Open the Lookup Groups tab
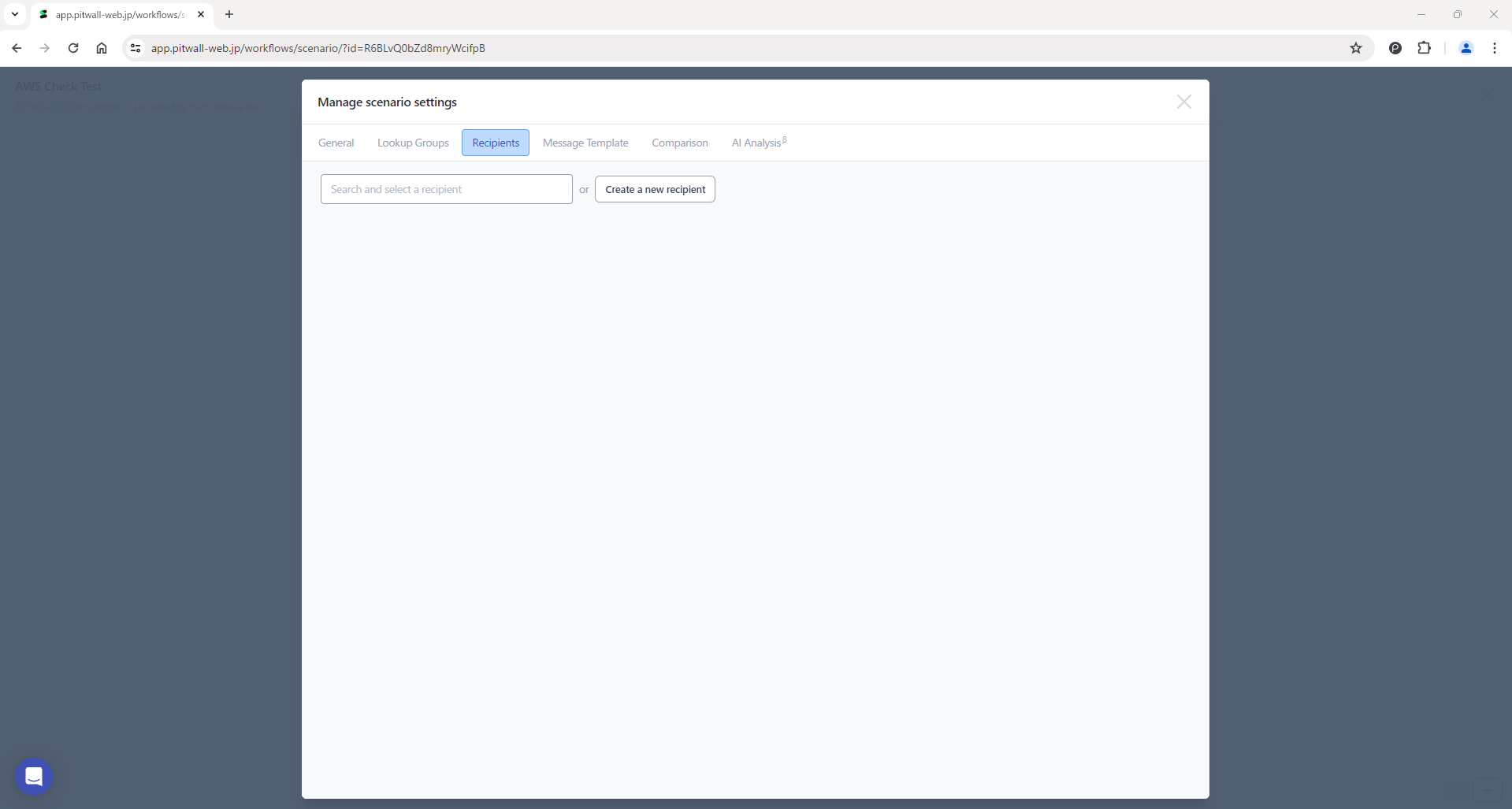The image size is (1512, 809). click(x=413, y=143)
